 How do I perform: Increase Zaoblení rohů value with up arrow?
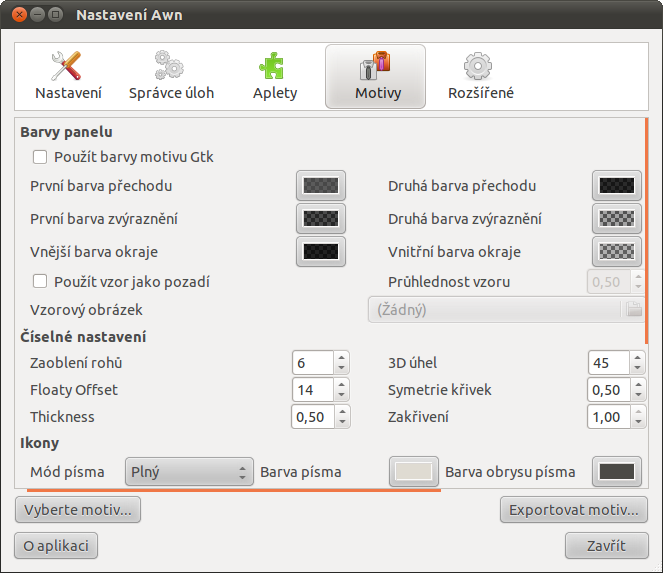[x=342, y=358]
